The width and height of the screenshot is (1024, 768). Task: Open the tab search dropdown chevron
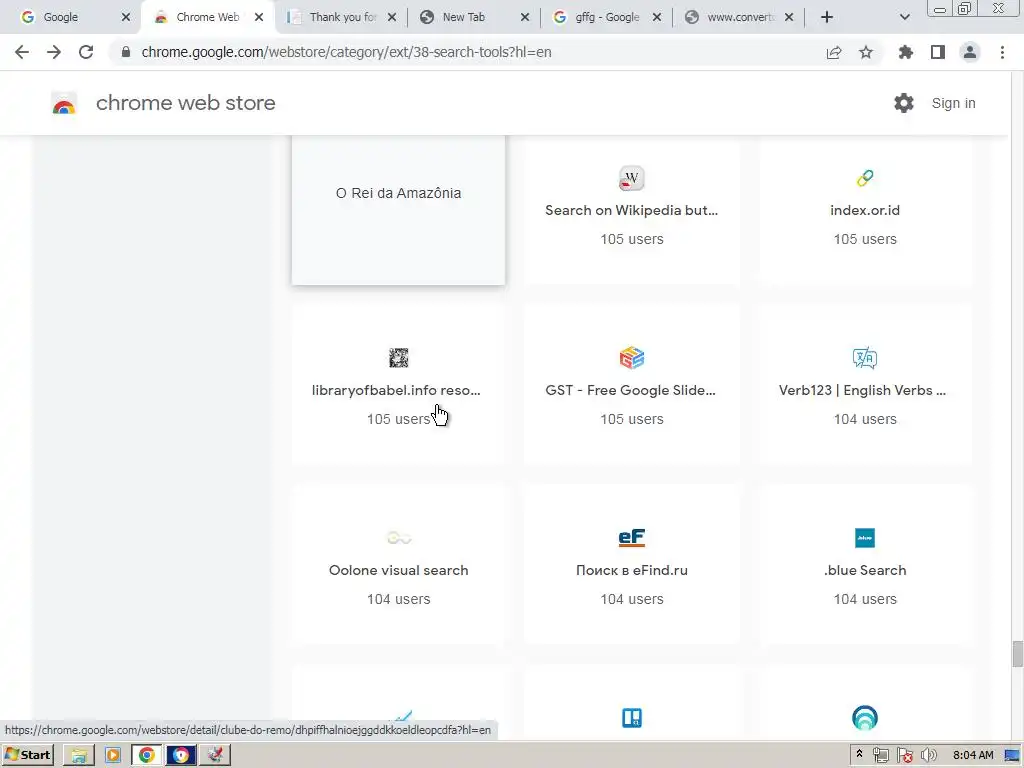904,17
